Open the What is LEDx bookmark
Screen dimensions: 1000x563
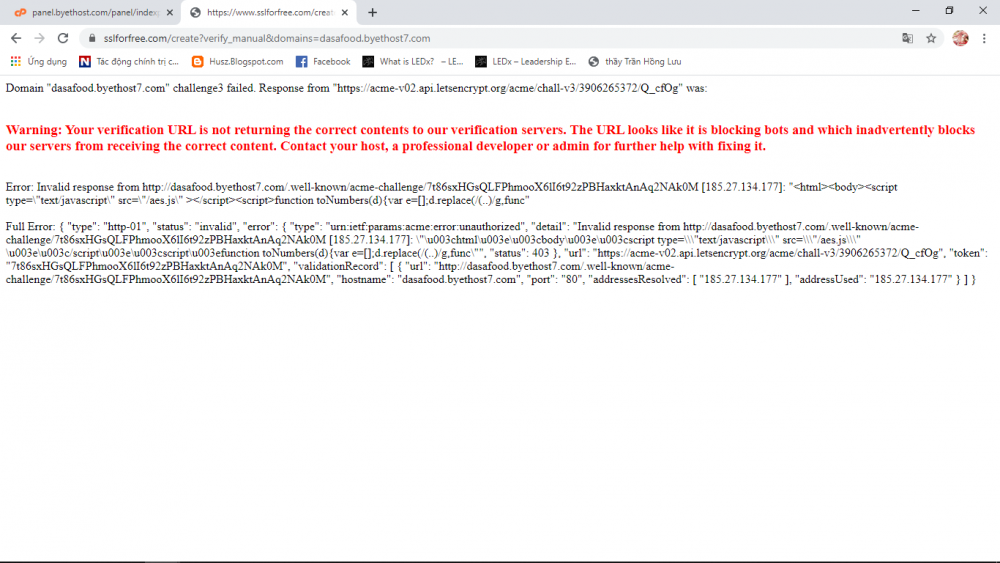(x=413, y=61)
